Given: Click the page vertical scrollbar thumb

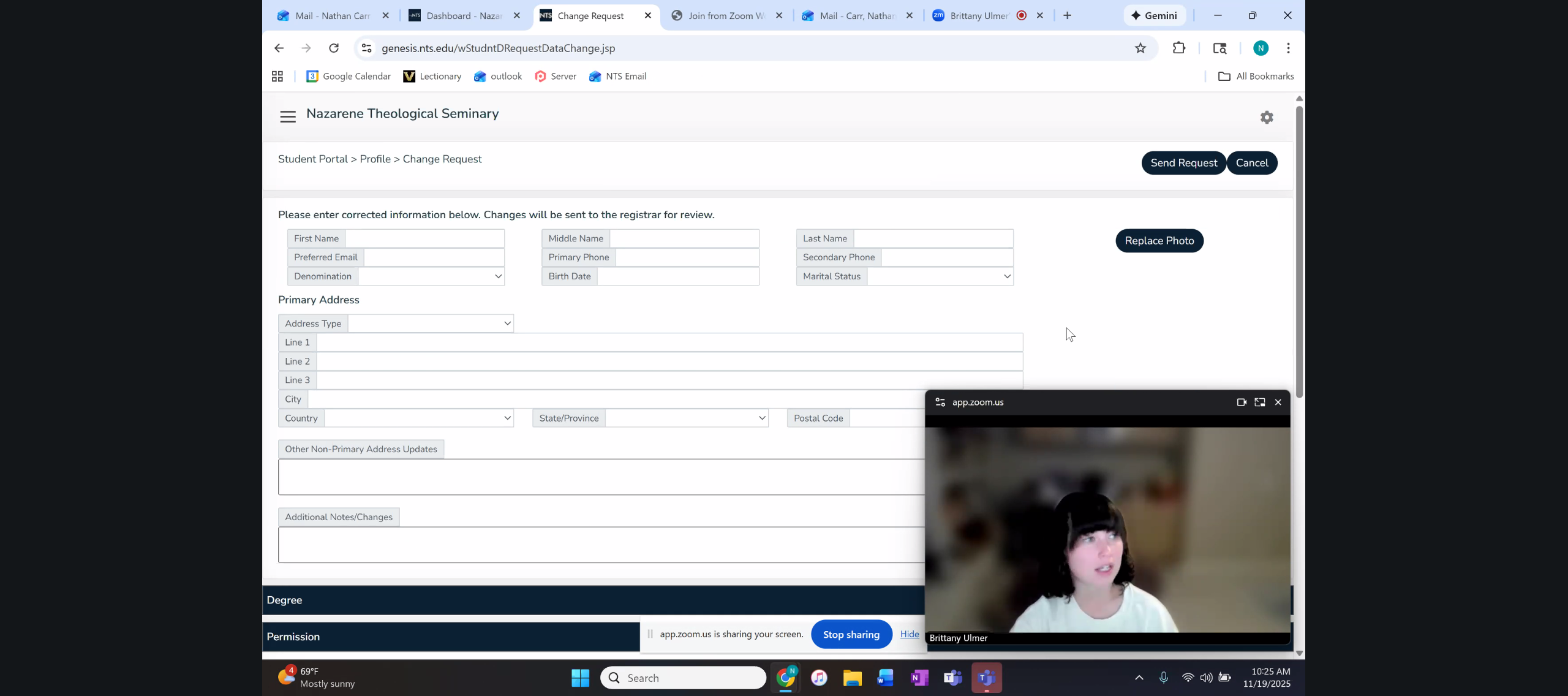Looking at the screenshot, I should click(x=1298, y=251).
